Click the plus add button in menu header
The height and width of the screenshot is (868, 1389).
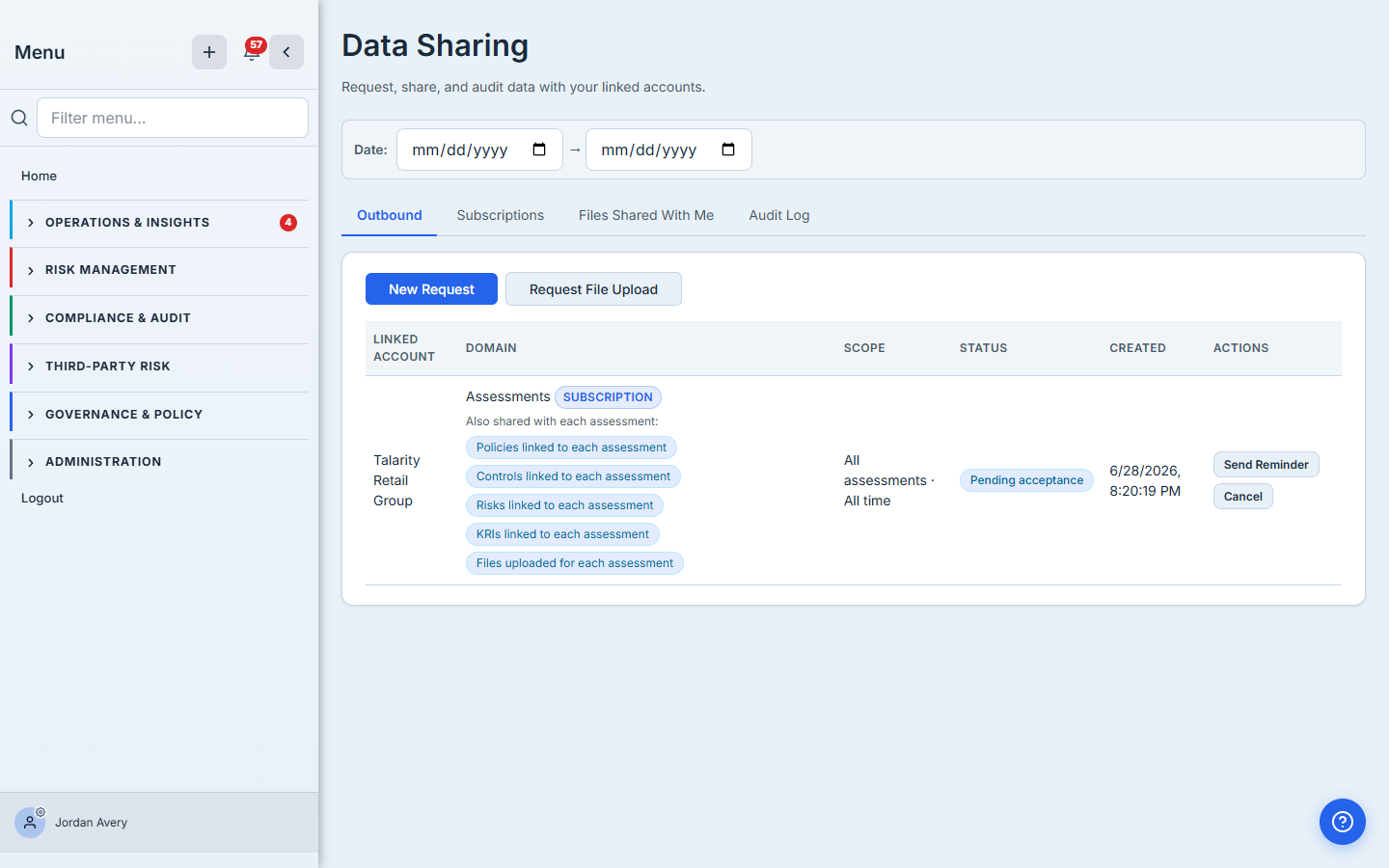209,52
